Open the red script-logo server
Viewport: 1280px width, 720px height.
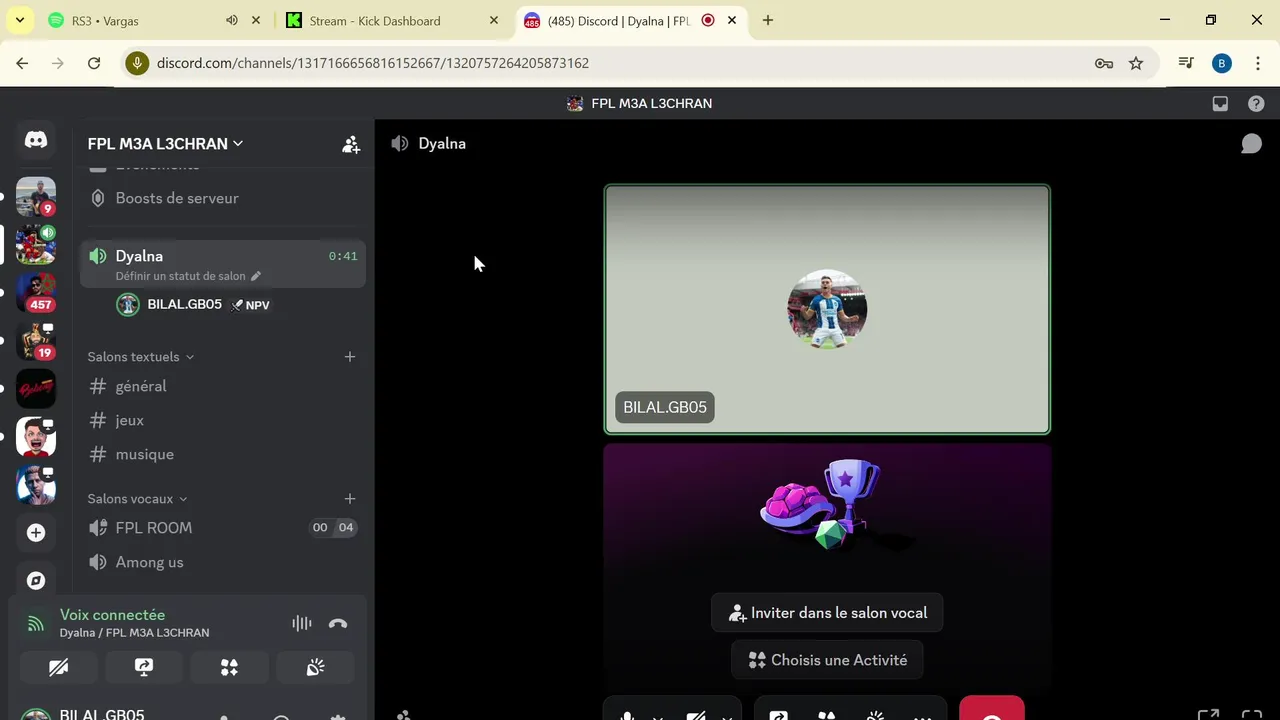click(36, 388)
